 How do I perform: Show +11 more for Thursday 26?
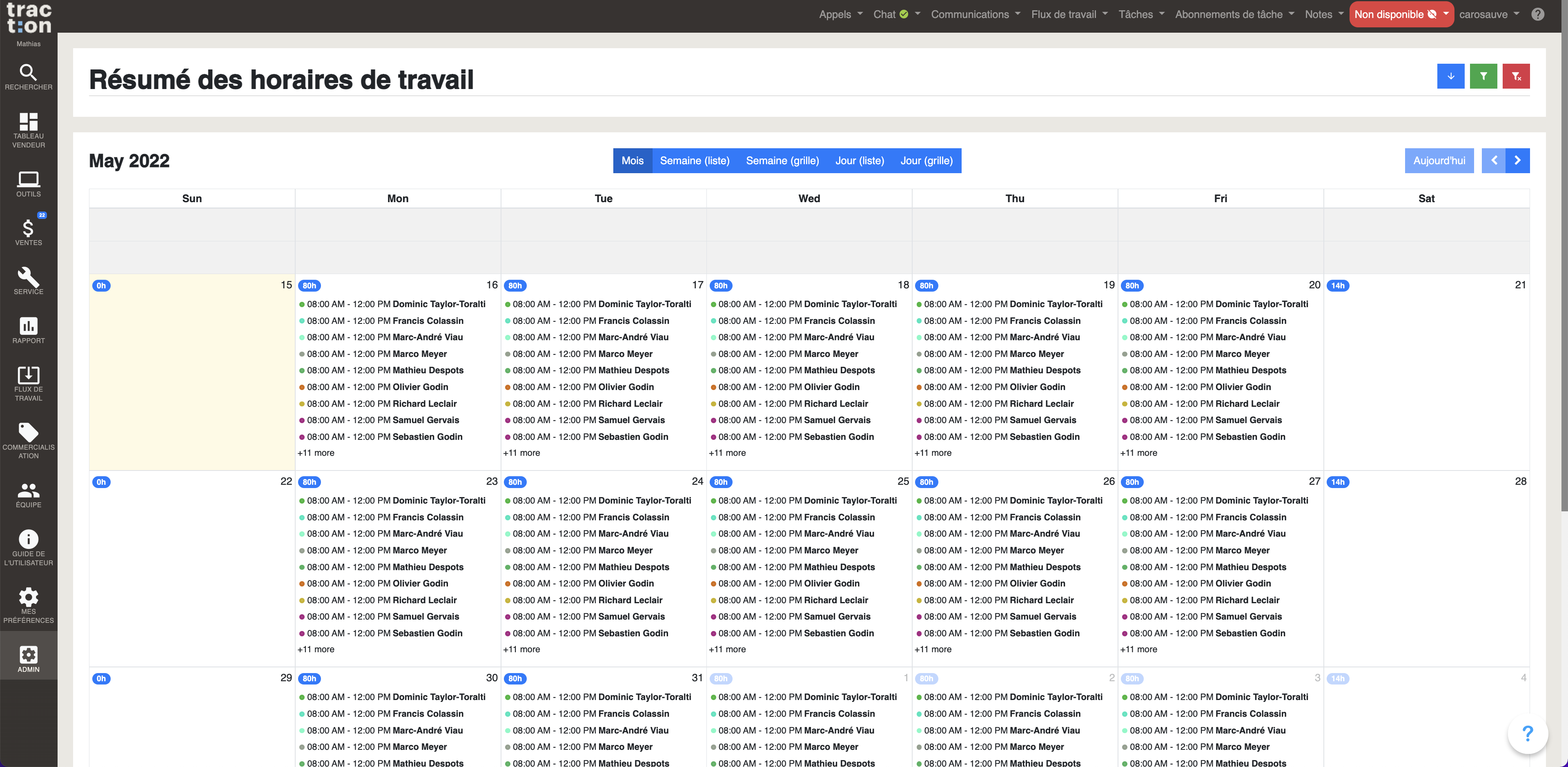[x=933, y=649]
